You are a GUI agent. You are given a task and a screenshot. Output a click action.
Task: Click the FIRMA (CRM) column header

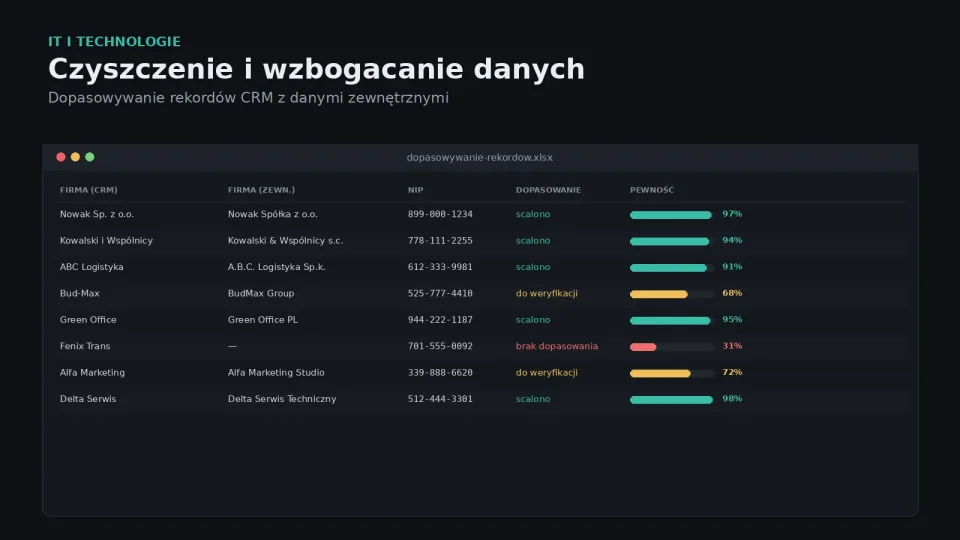point(89,190)
